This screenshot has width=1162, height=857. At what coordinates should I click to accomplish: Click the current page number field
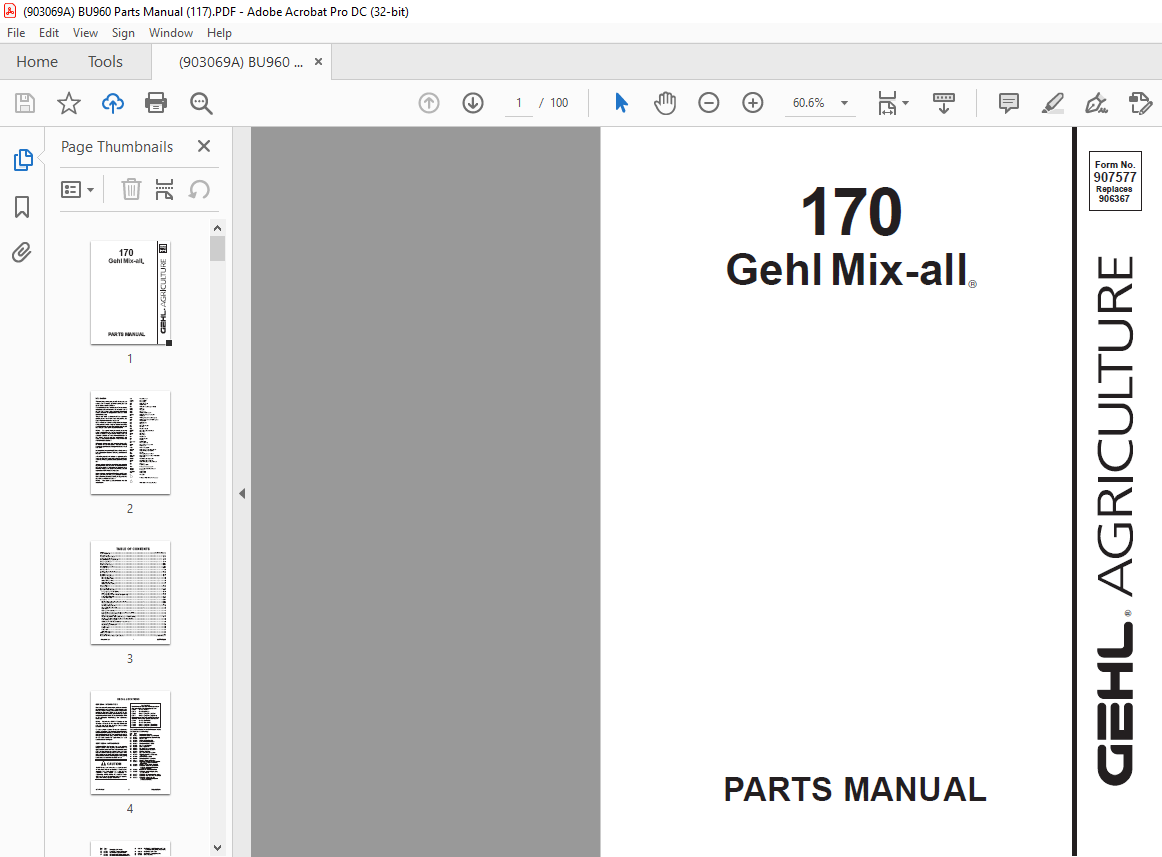[519, 103]
